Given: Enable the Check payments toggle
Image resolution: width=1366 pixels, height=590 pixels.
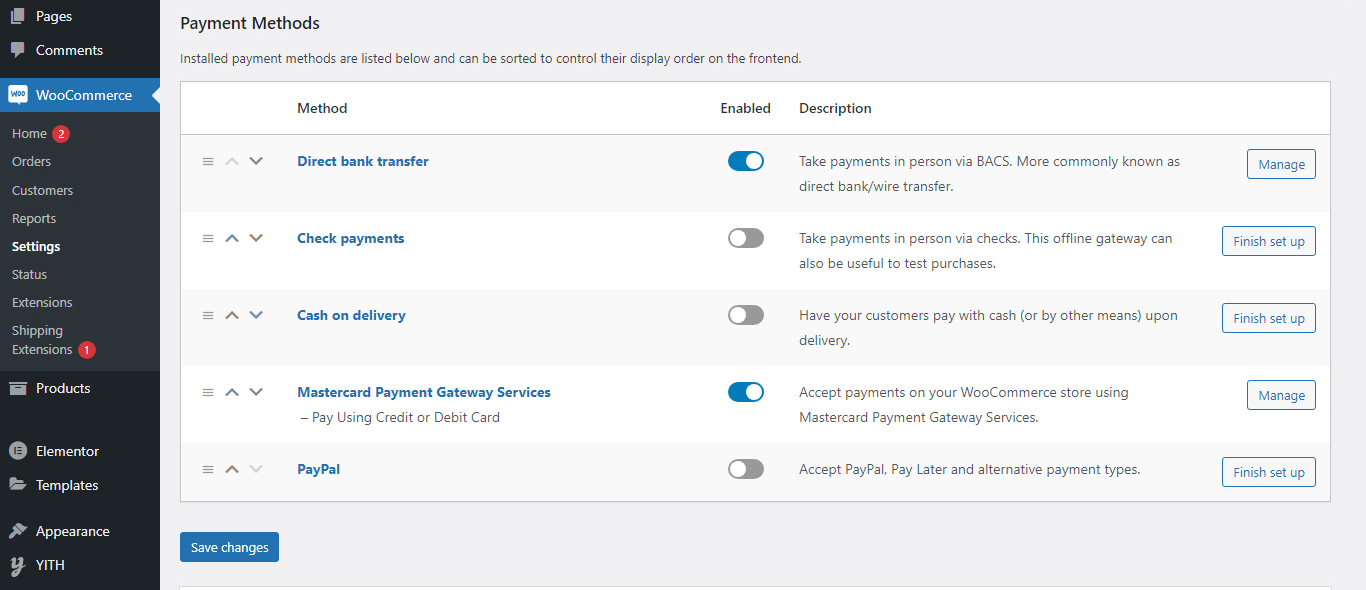Looking at the screenshot, I should pos(746,238).
